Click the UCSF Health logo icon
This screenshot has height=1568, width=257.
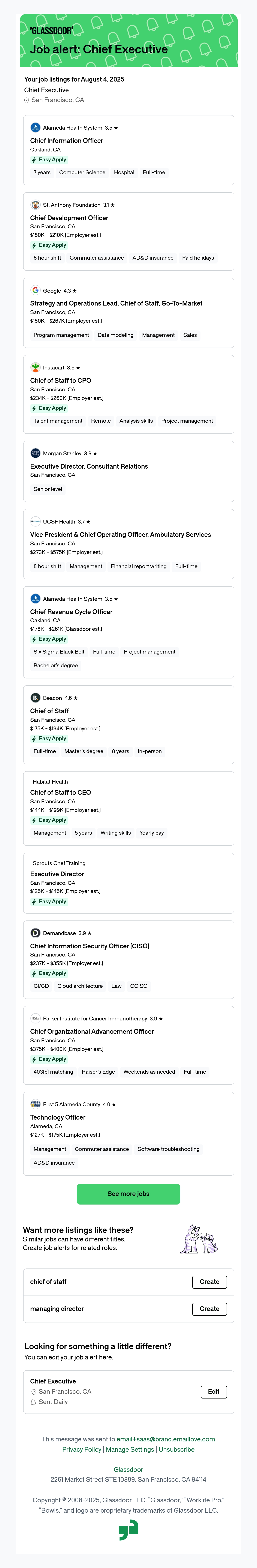(x=35, y=521)
